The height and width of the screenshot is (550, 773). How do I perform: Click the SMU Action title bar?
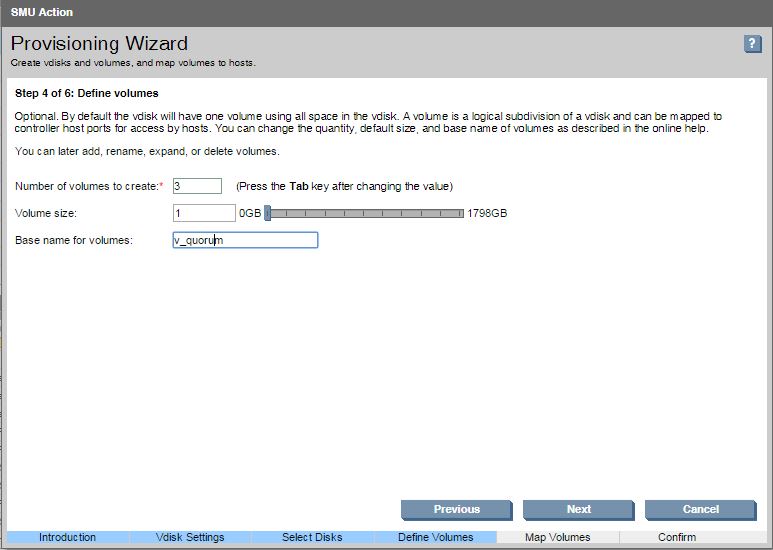click(x=386, y=12)
